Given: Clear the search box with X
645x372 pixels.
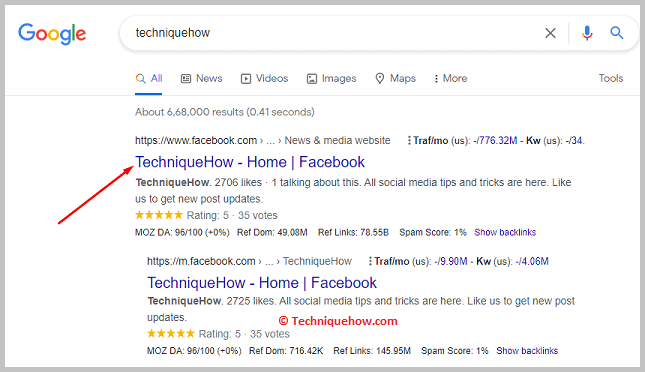Looking at the screenshot, I should [x=550, y=33].
